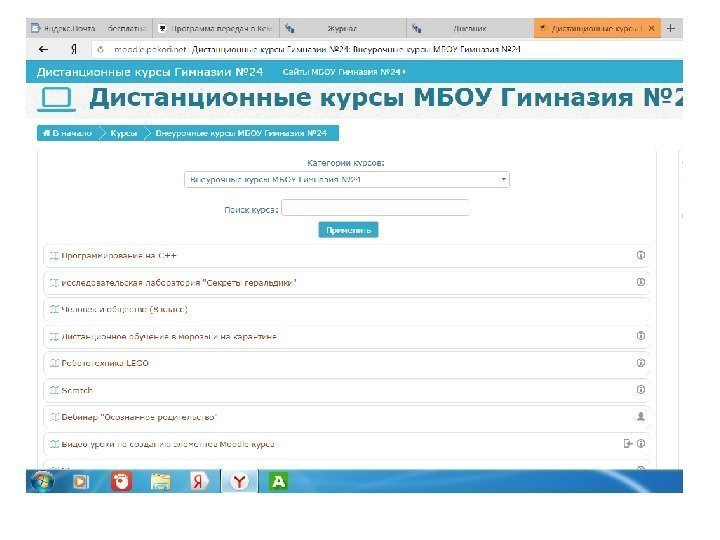The height and width of the screenshot is (540, 720).
Task: Open Yandex Я shortcut in taskbar
Action: [x=199, y=481]
